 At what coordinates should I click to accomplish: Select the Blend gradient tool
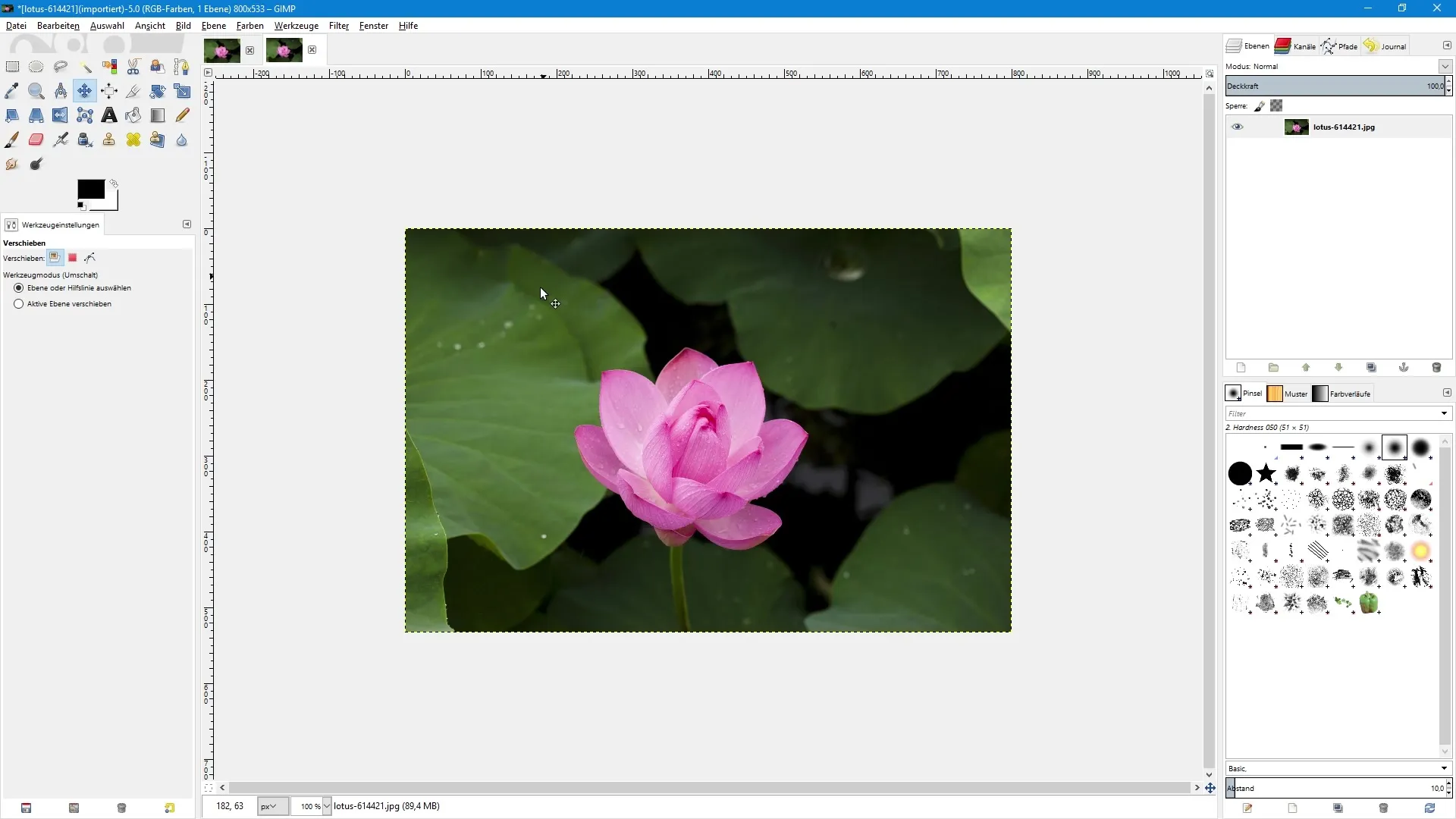click(158, 115)
